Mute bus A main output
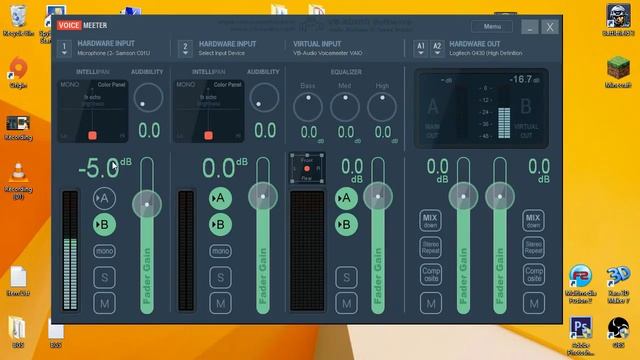Viewport: 640px width, 360px height. (x=431, y=303)
